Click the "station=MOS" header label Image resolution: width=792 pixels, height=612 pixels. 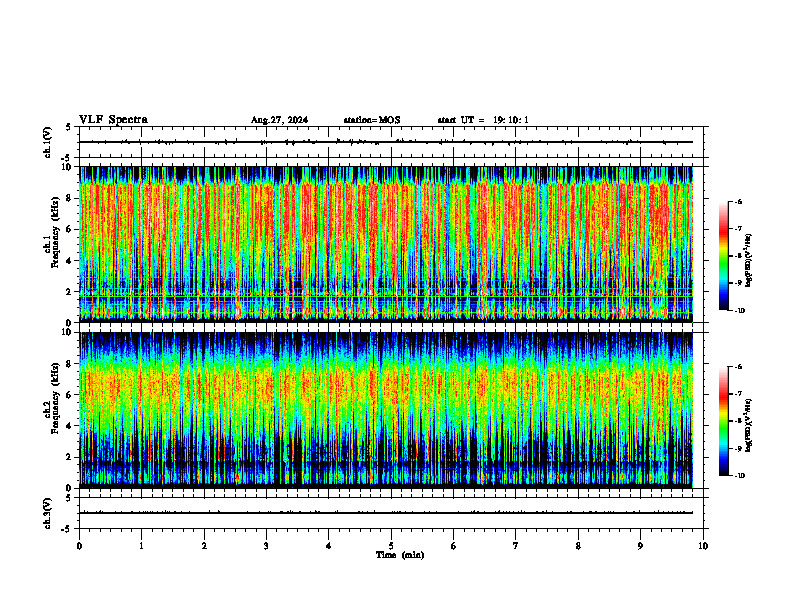pyautogui.click(x=372, y=120)
